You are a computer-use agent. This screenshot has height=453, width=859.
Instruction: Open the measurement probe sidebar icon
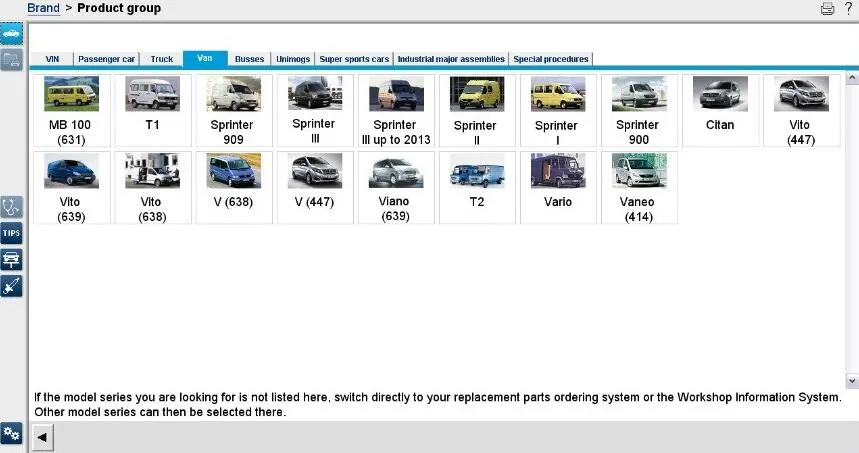[x=12, y=286]
